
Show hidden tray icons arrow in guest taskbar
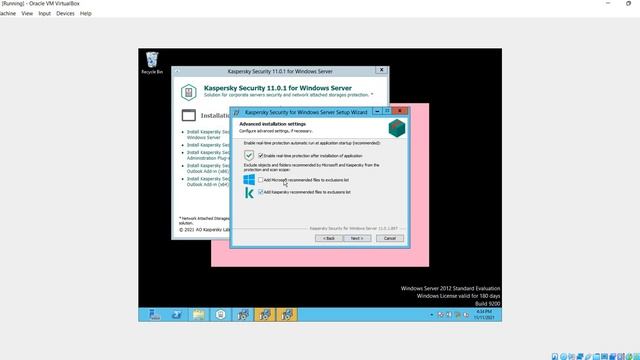click(x=432, y=315)
